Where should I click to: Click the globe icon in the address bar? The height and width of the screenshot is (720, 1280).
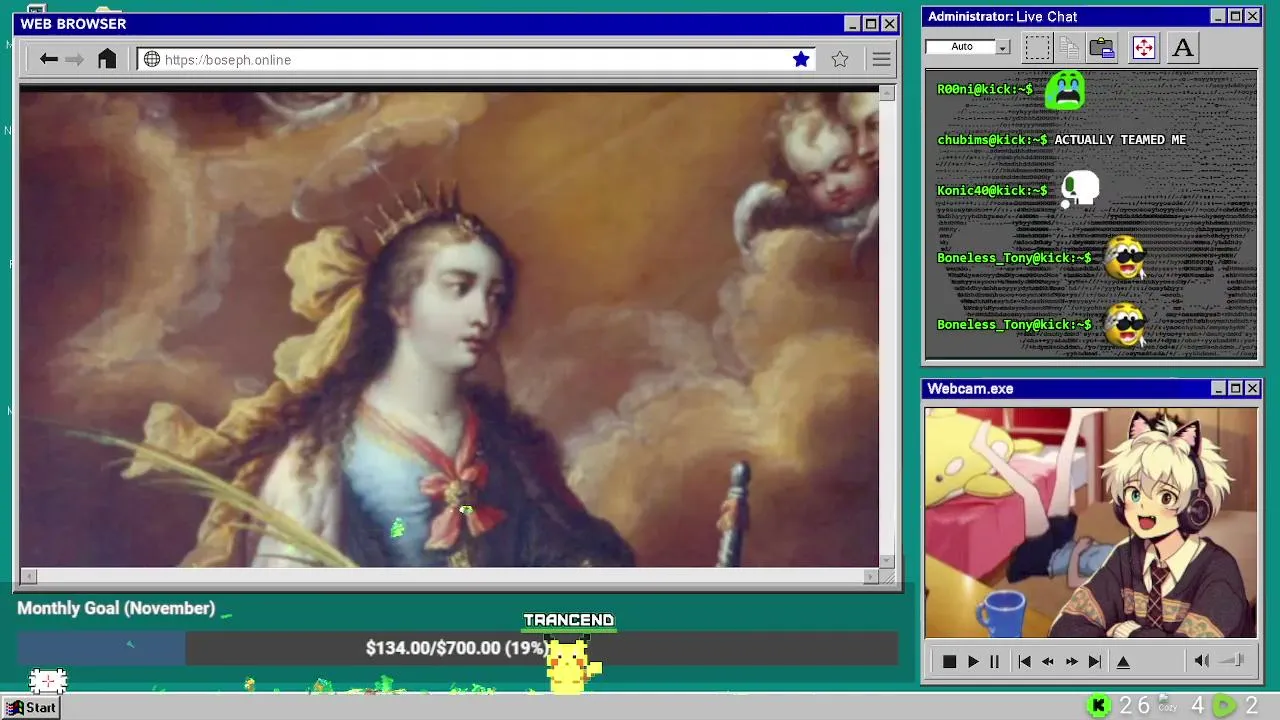pyautogui.click(x=152, y=59)
